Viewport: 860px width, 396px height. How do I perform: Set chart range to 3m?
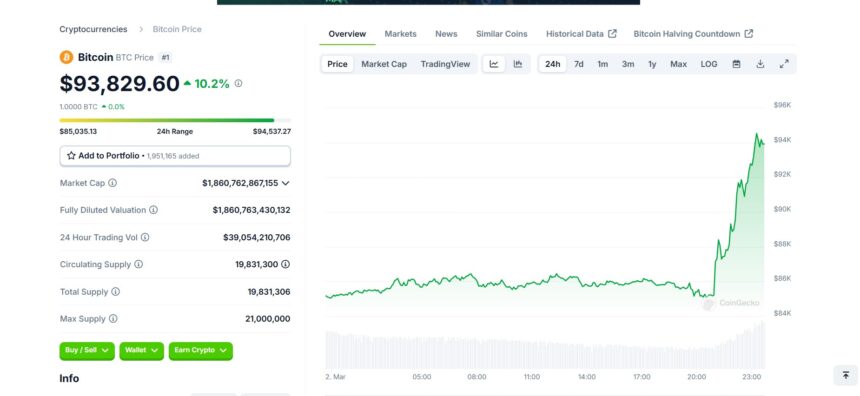click(628, 64)
